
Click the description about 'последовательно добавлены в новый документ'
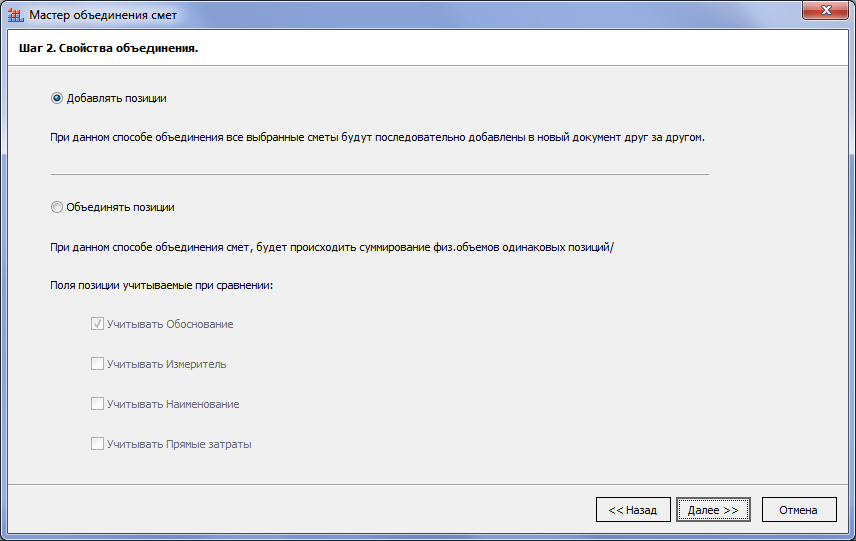(x=377, y=138)
